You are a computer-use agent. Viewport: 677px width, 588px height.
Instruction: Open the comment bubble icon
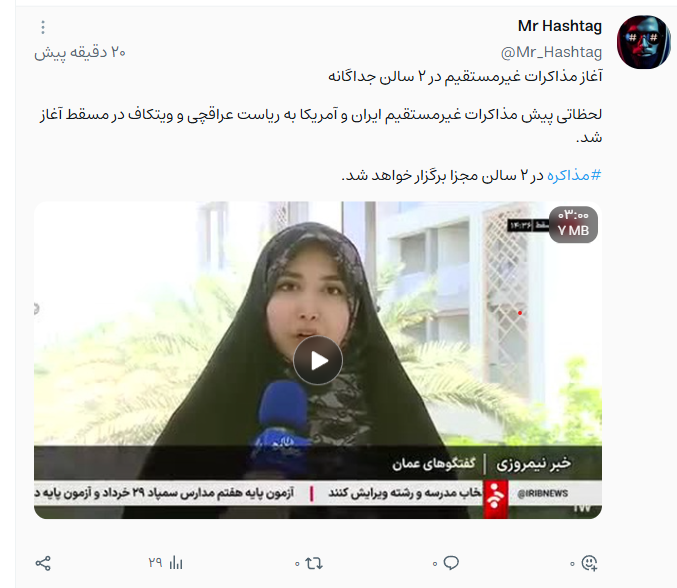point(451,563)
